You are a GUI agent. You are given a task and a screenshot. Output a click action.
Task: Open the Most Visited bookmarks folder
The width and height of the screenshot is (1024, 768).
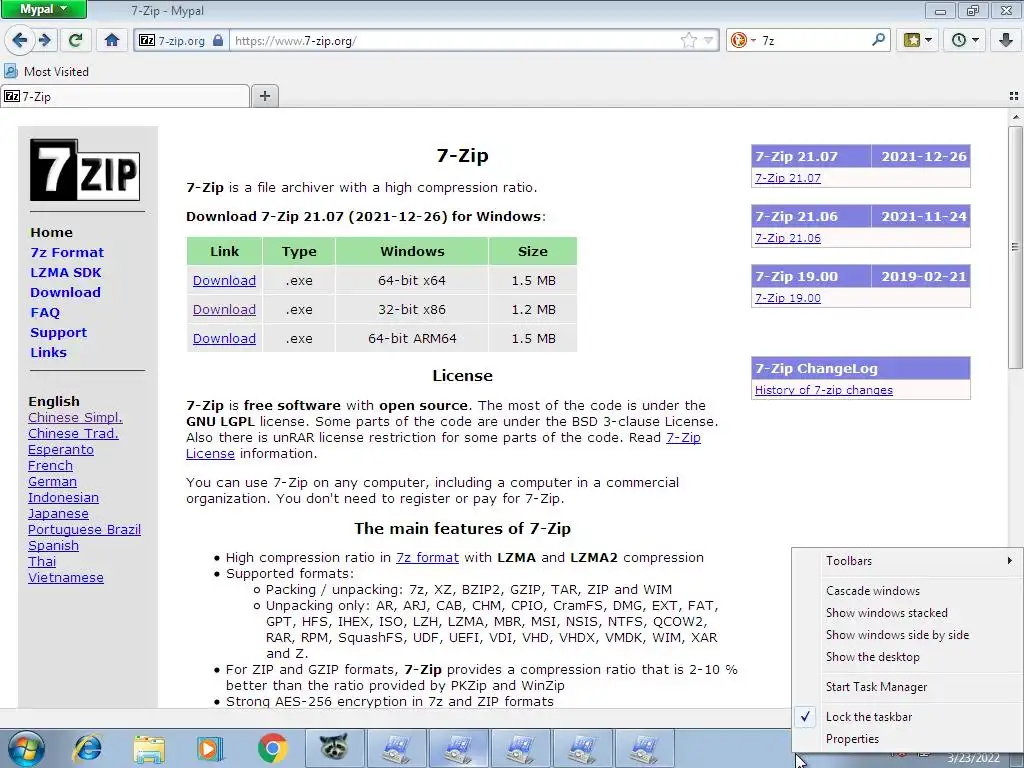click(x=46, y=71)
